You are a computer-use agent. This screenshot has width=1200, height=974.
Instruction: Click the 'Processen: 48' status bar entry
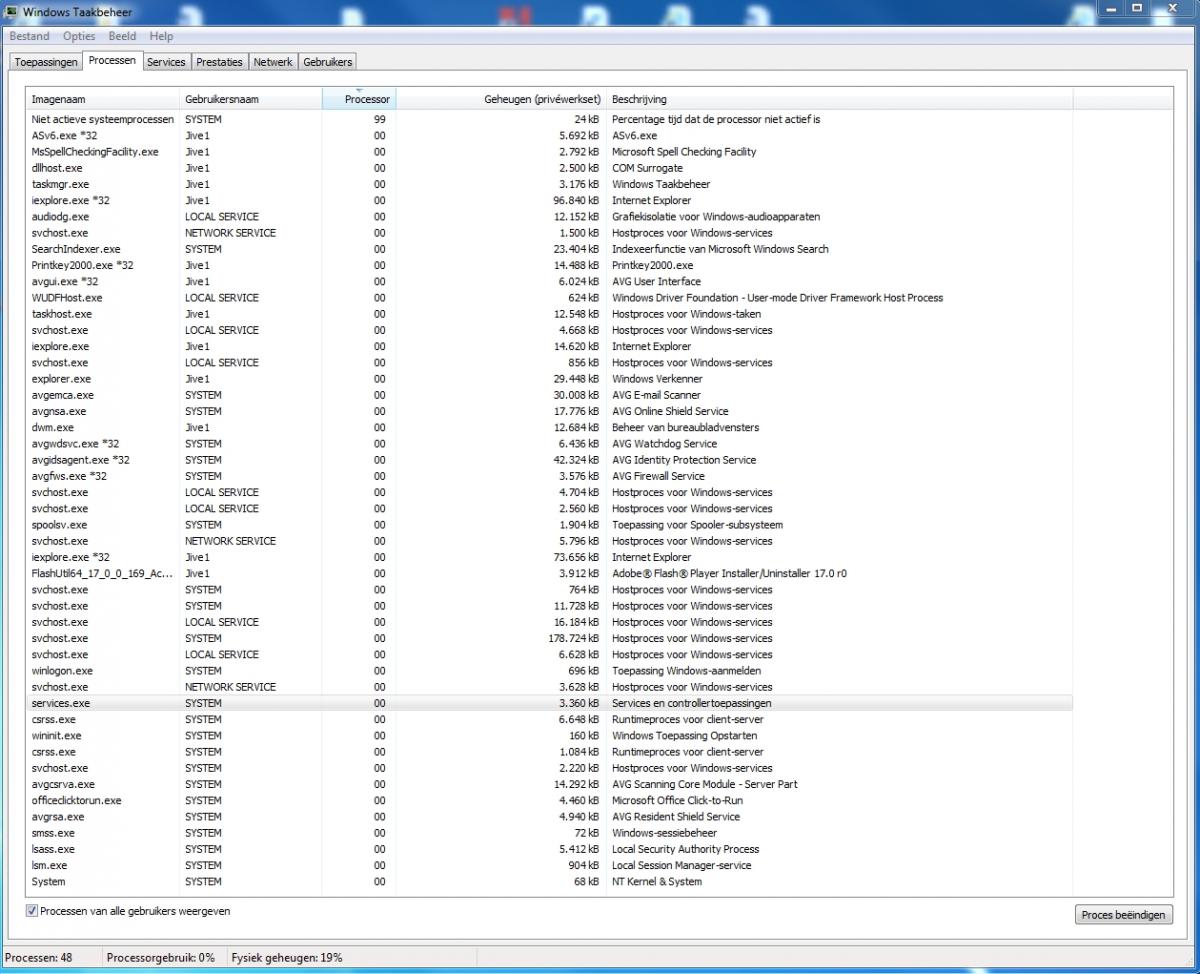[39, 957]
